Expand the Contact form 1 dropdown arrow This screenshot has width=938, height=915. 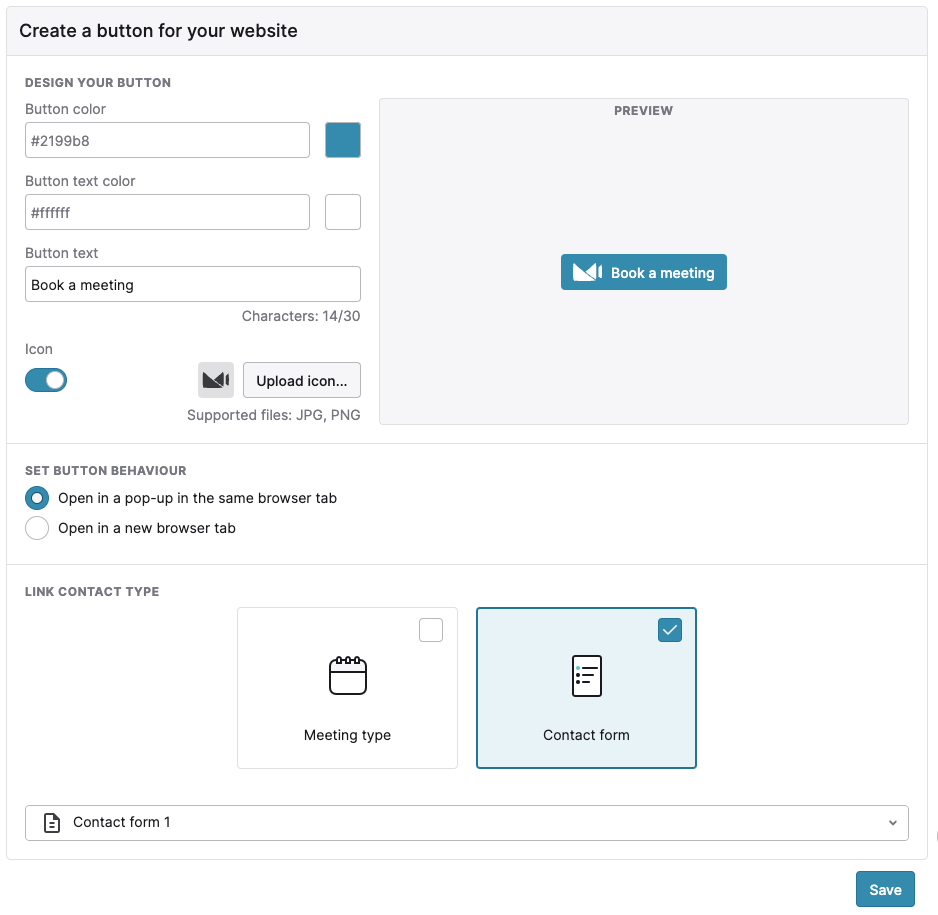point(893,823)
